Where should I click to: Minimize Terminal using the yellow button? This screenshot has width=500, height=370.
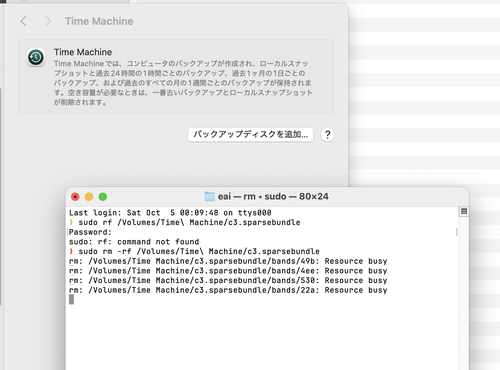[x=89, y=197]
